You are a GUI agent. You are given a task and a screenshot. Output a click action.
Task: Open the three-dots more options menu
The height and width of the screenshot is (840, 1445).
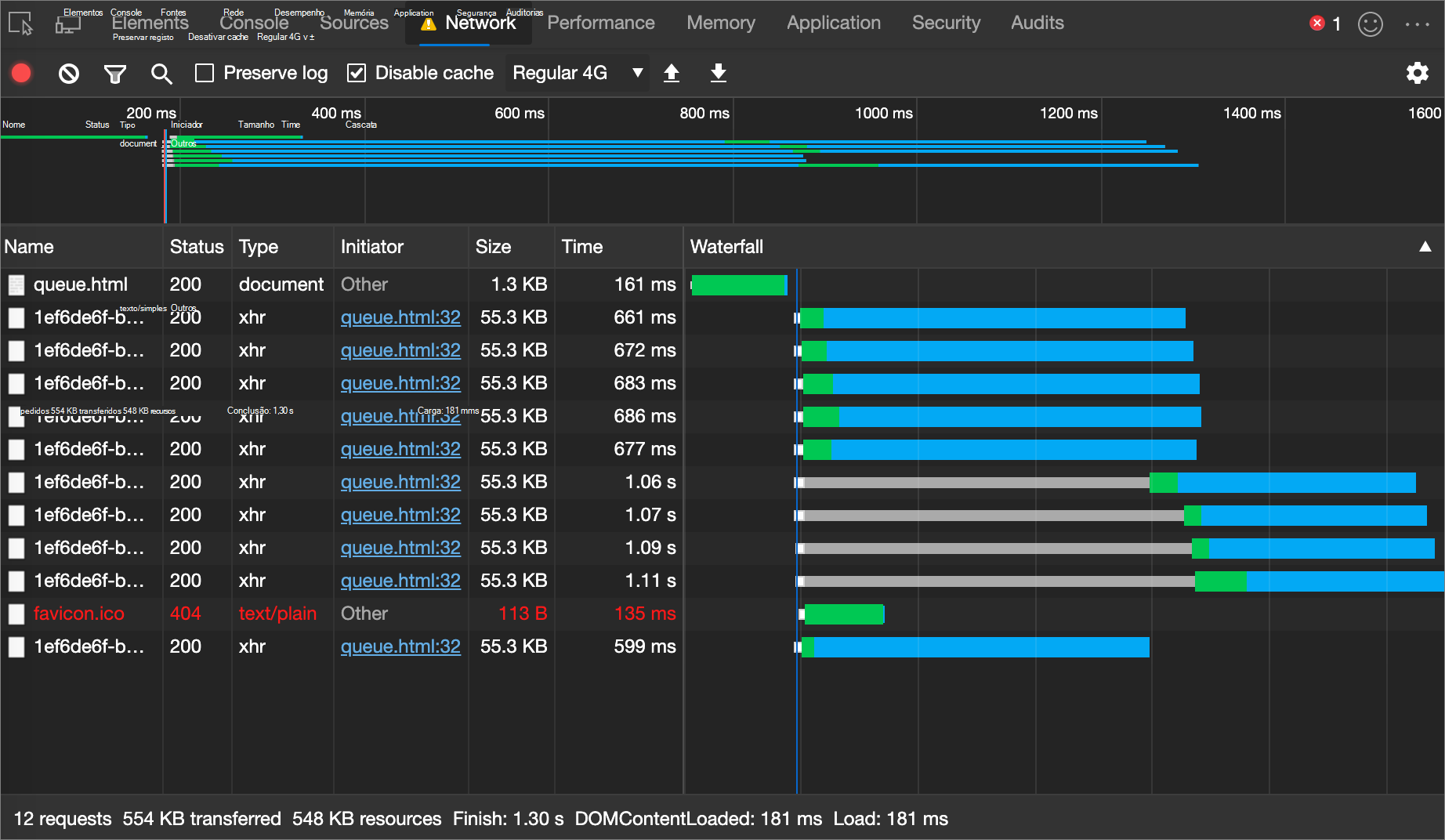coord(1417,24)
